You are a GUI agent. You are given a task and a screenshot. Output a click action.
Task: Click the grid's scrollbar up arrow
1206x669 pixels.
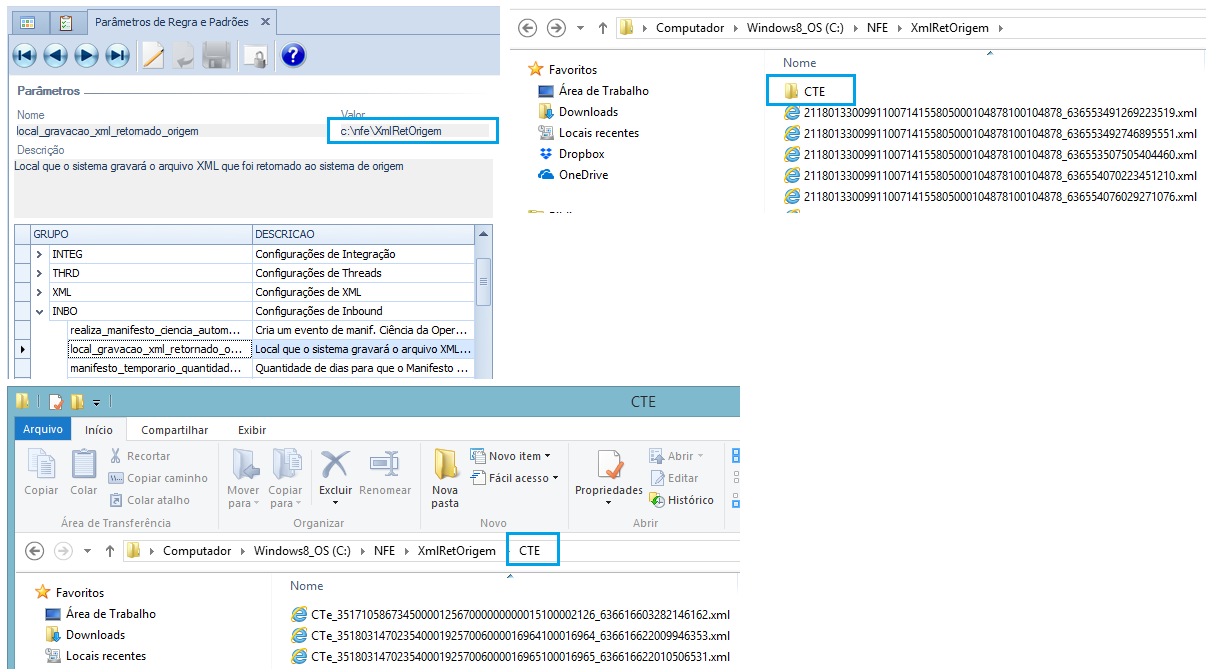tap(484, 233)
